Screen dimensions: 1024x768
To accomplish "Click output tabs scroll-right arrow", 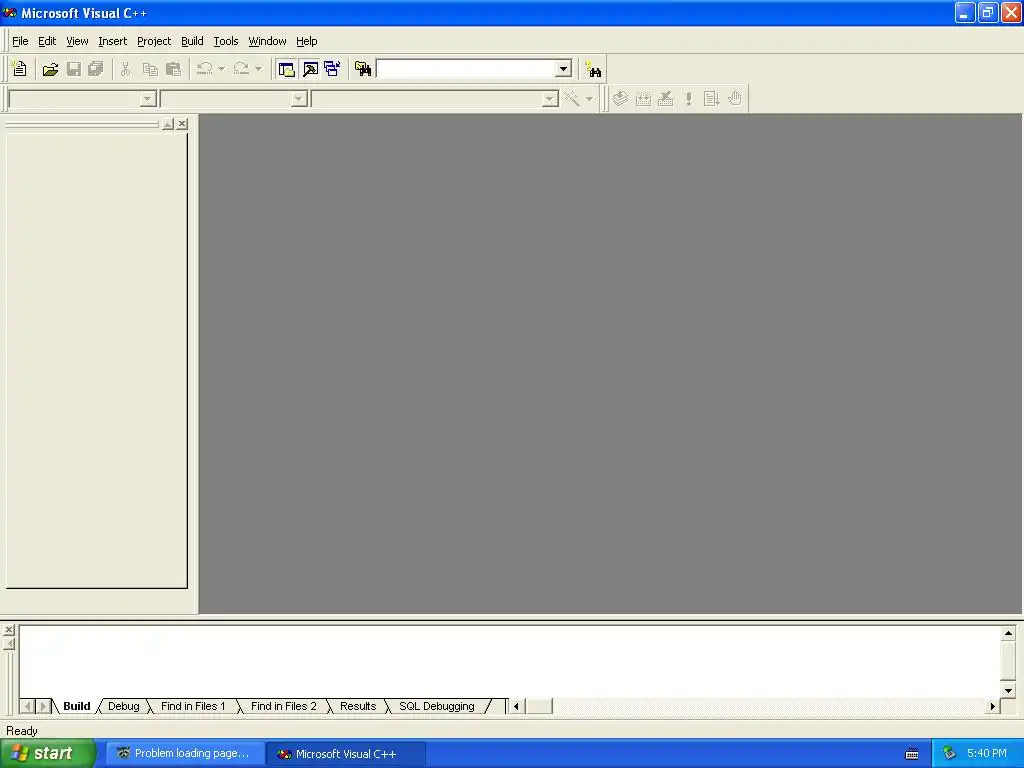I will (43, 706).
